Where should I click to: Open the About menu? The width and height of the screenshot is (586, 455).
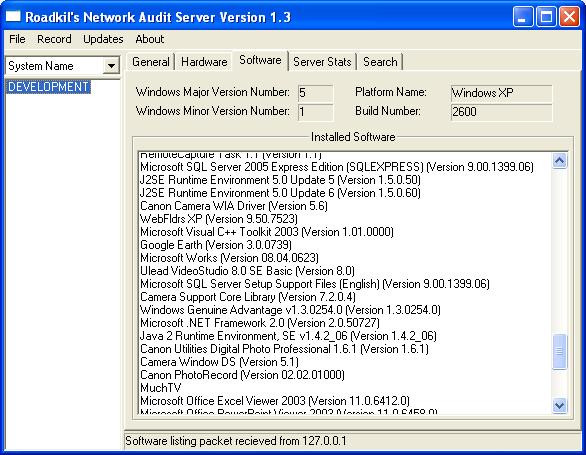click(x=149, y=39)
